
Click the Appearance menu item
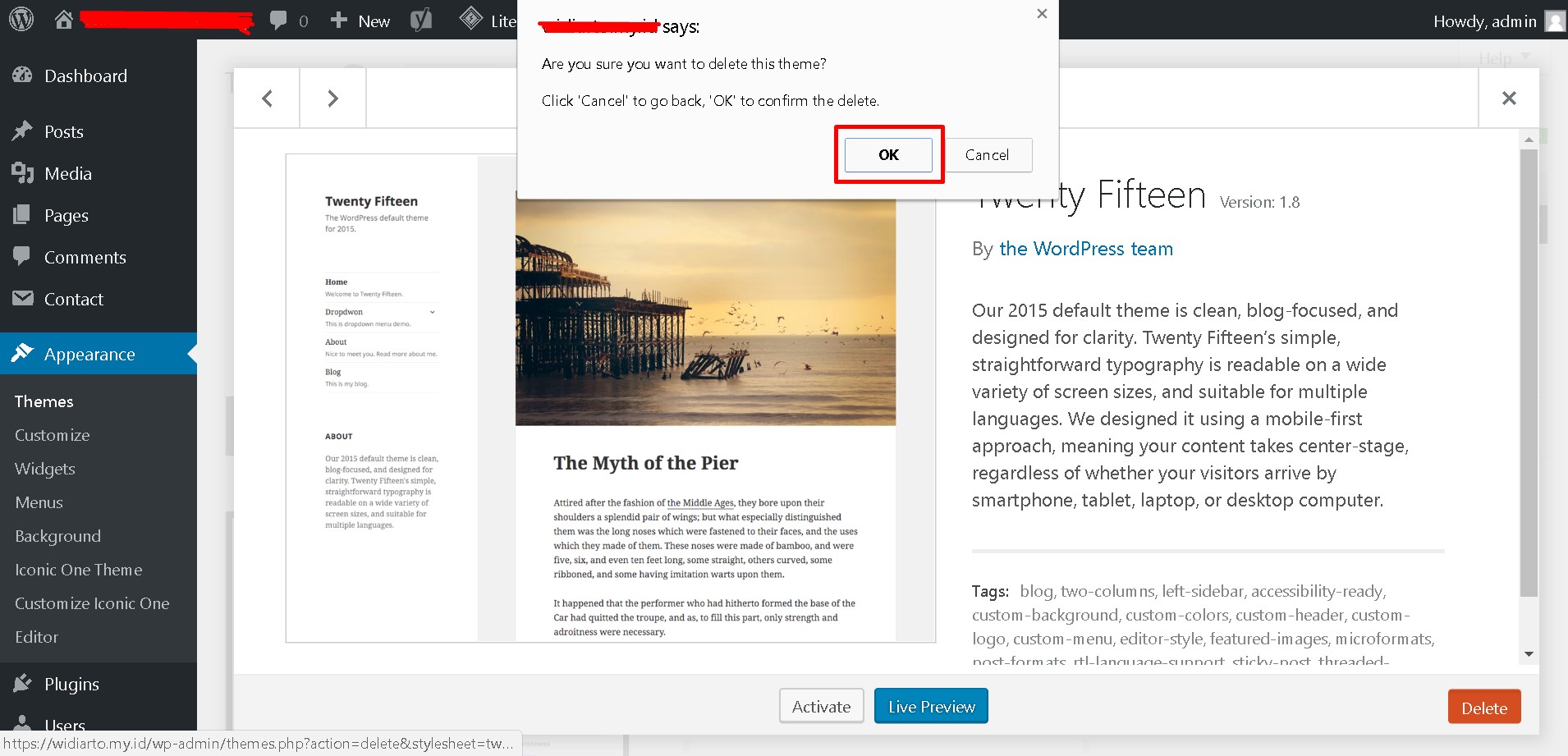pos(99,354)
